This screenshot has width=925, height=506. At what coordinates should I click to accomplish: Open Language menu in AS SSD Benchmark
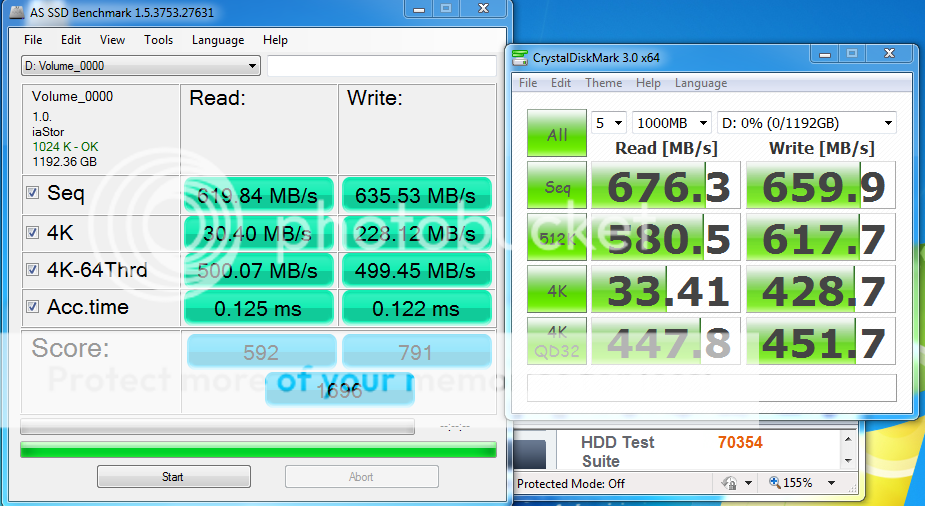(x=218, y=40)
